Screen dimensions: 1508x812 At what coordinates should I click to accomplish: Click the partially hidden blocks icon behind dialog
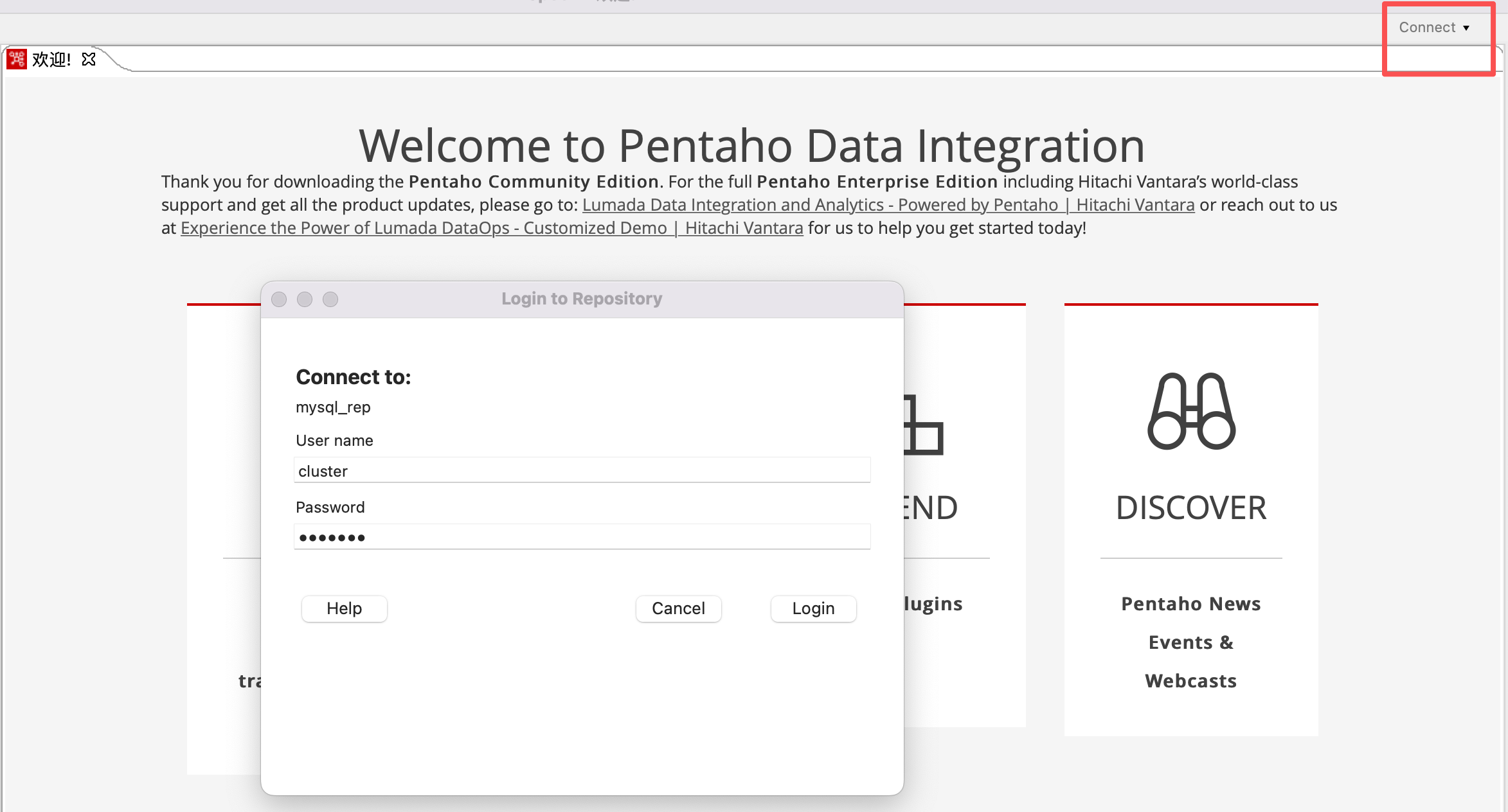[x=924, y=425]
